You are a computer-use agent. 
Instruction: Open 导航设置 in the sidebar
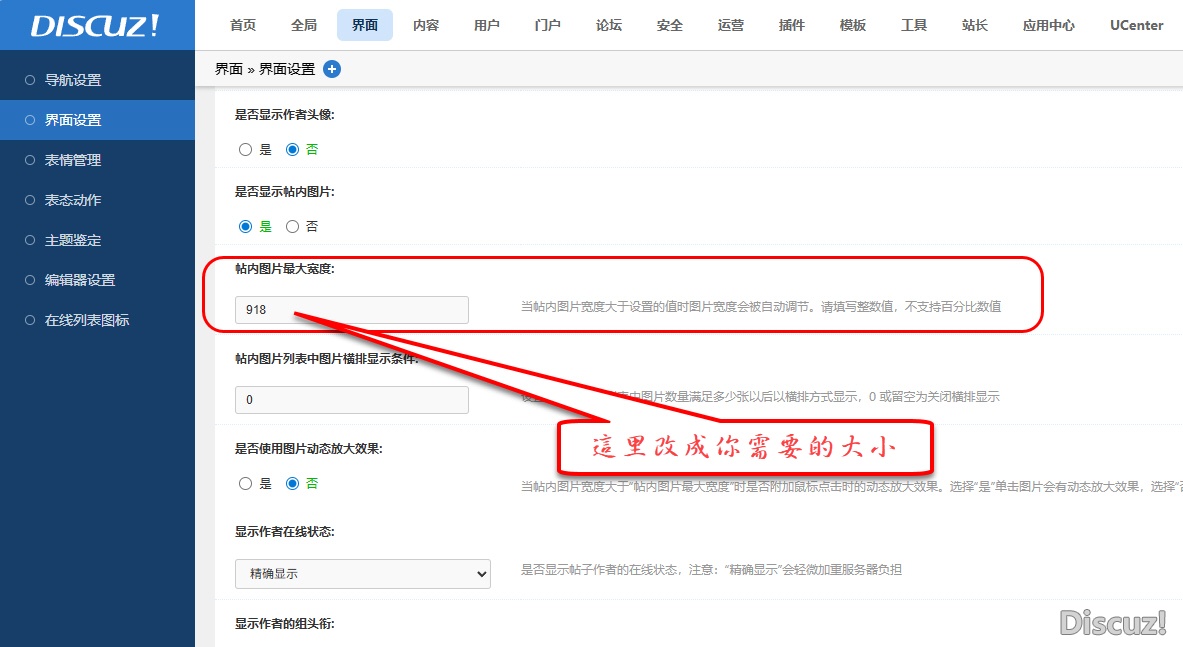[x=73, y=80]
